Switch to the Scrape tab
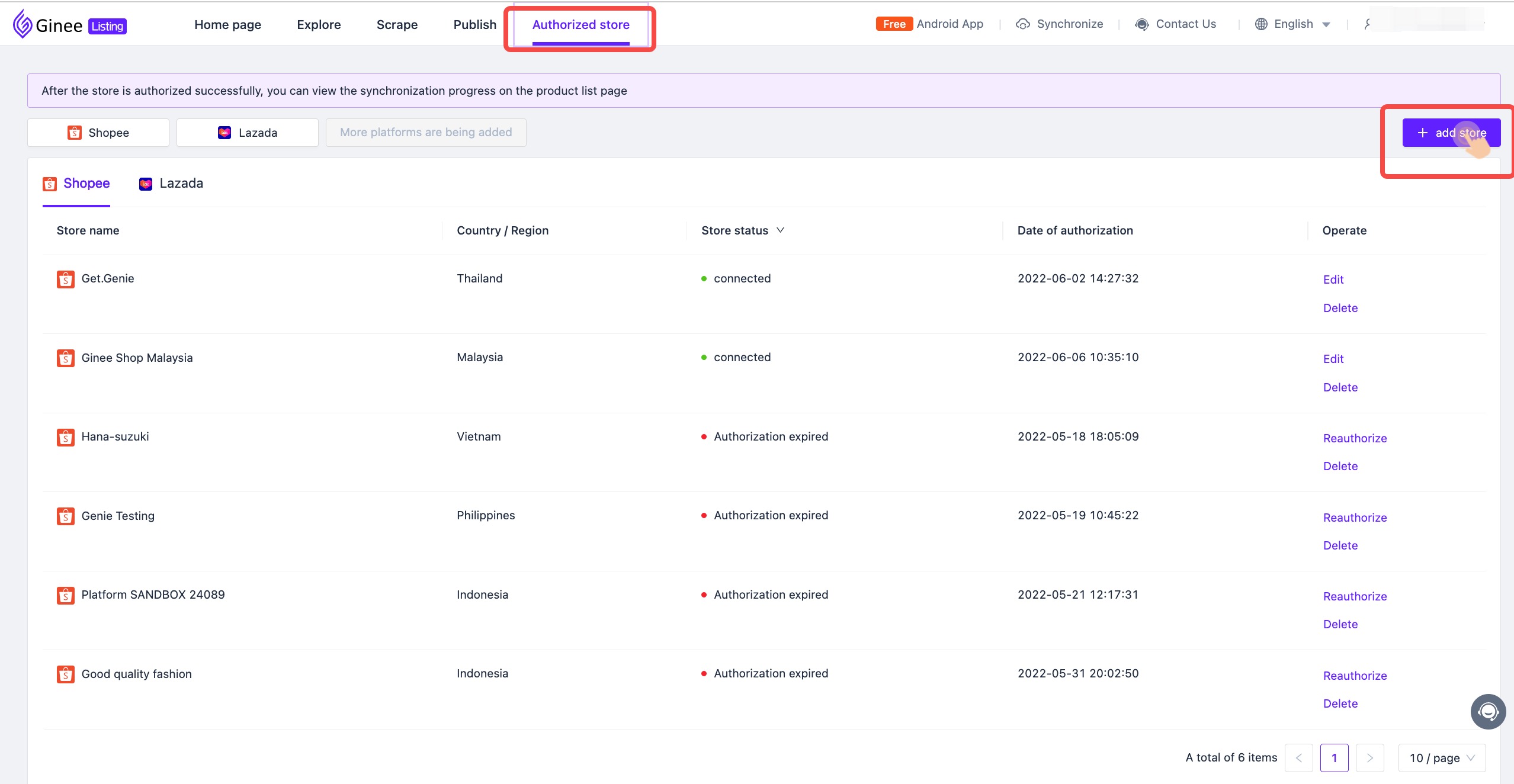 397,24
